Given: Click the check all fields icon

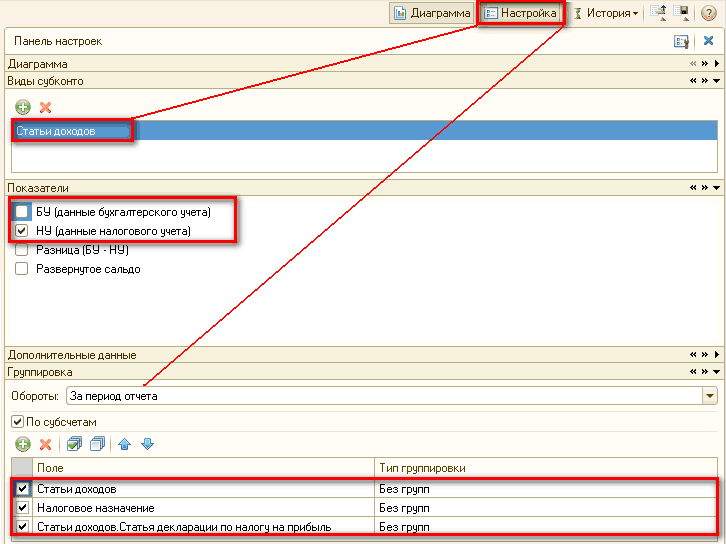Looking at the screenshot, I should pyautogui.click(x=74, y=444).
